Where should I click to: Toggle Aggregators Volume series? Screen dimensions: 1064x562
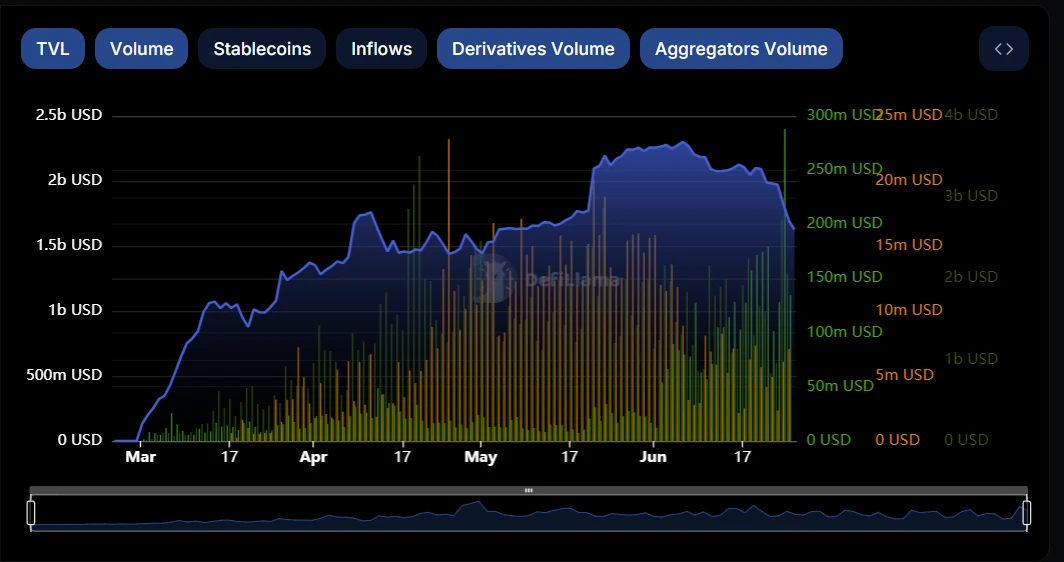point(741,49)
